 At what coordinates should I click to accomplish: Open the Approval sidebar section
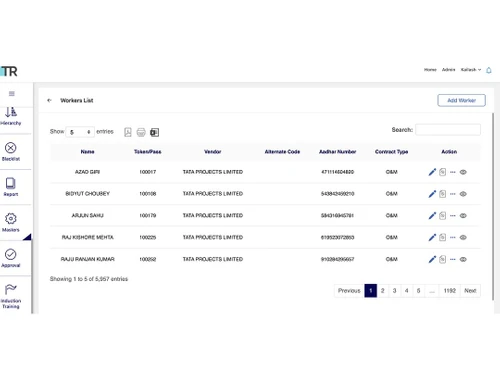tap(11, 258)
